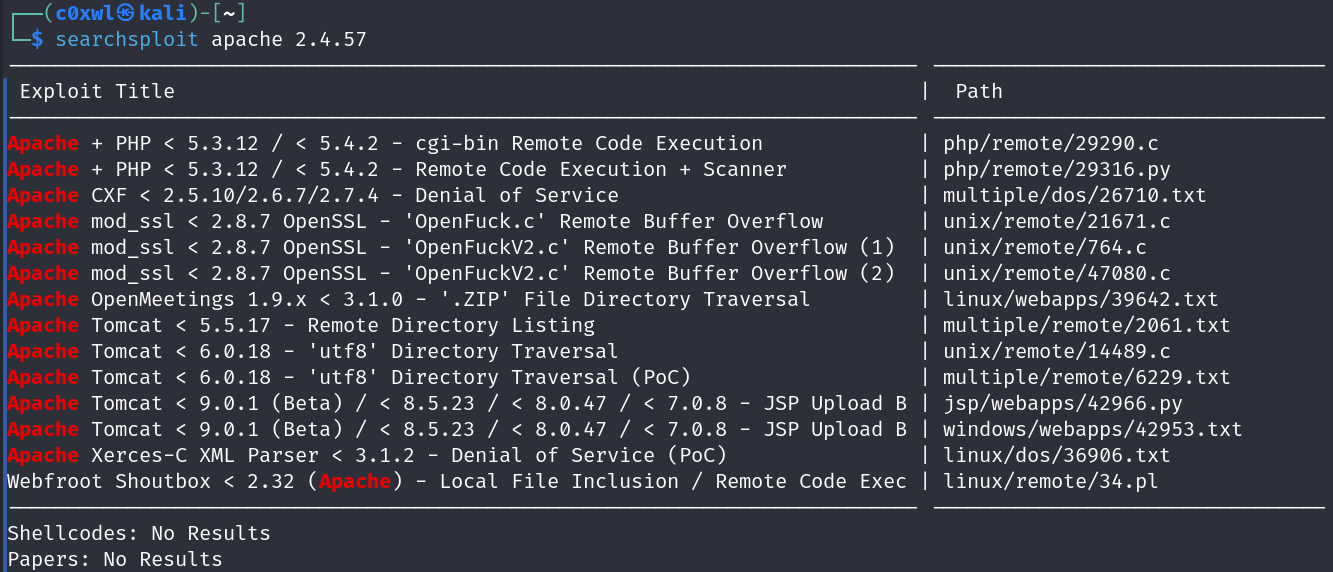Click the Path column header
1333x572 pixels.
pyautogui.click(x=978, y=91)
